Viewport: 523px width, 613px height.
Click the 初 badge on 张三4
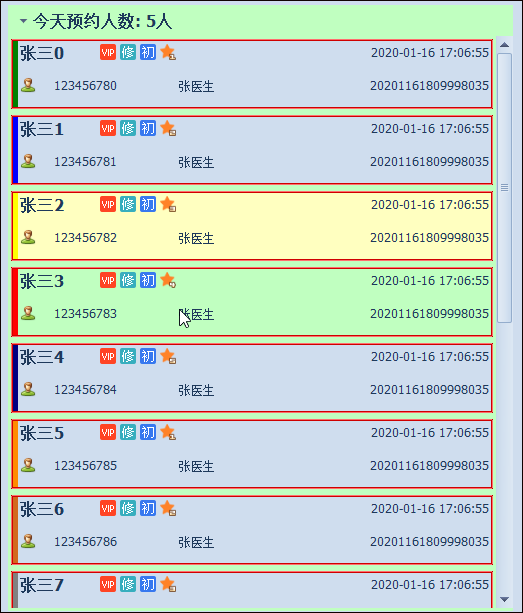point(148,356)
